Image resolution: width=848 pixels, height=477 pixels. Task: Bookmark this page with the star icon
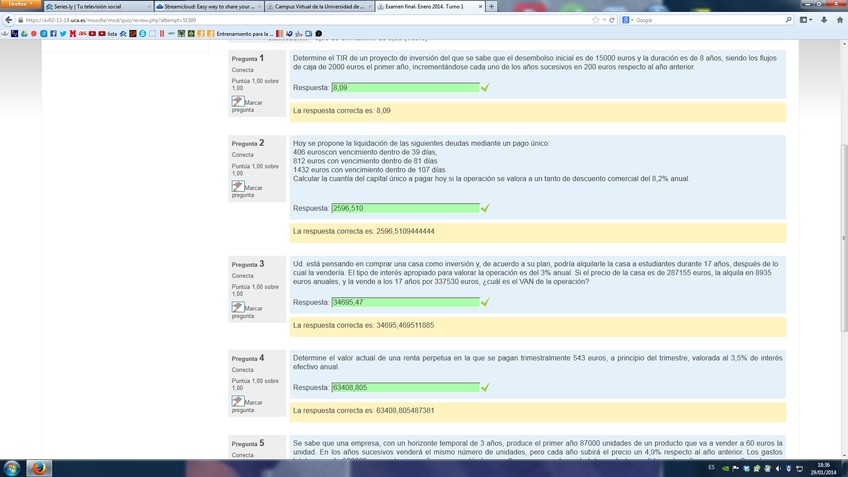coord(595,20)
